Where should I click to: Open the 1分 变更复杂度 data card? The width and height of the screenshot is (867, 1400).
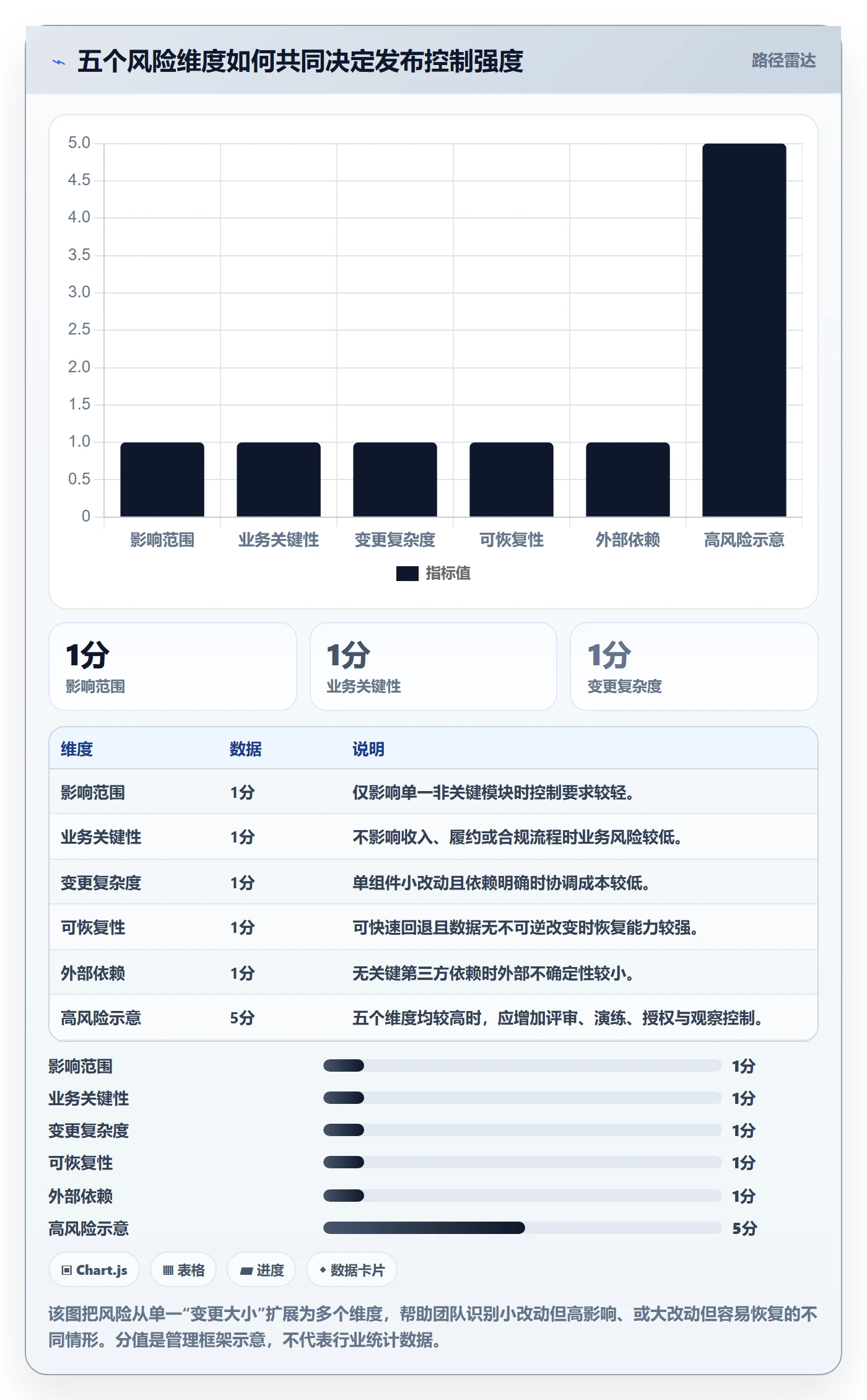[694, 667]
